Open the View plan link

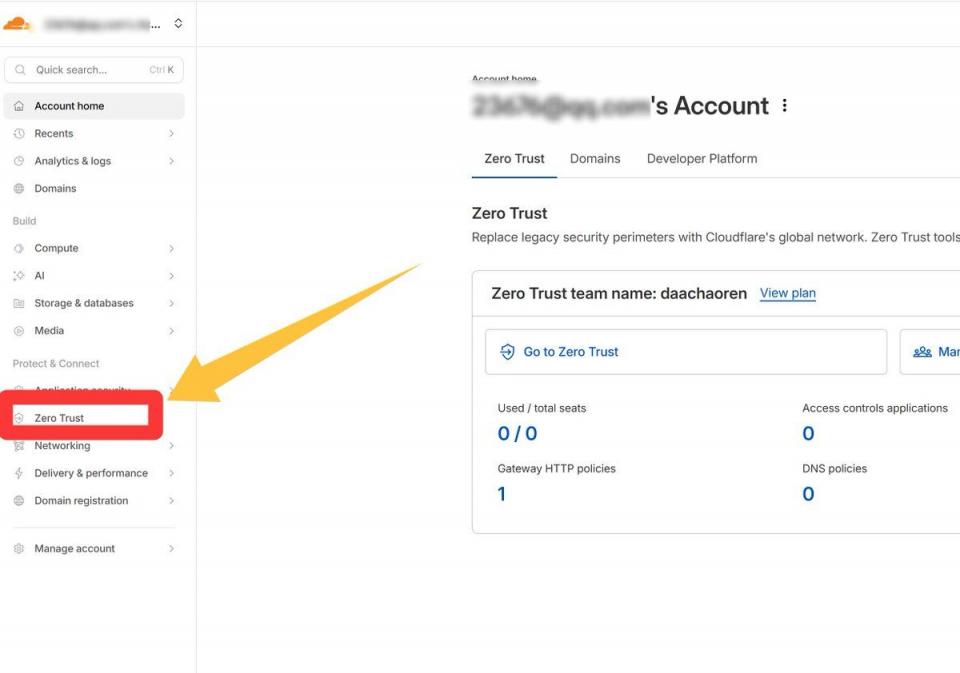click(787, 293)
